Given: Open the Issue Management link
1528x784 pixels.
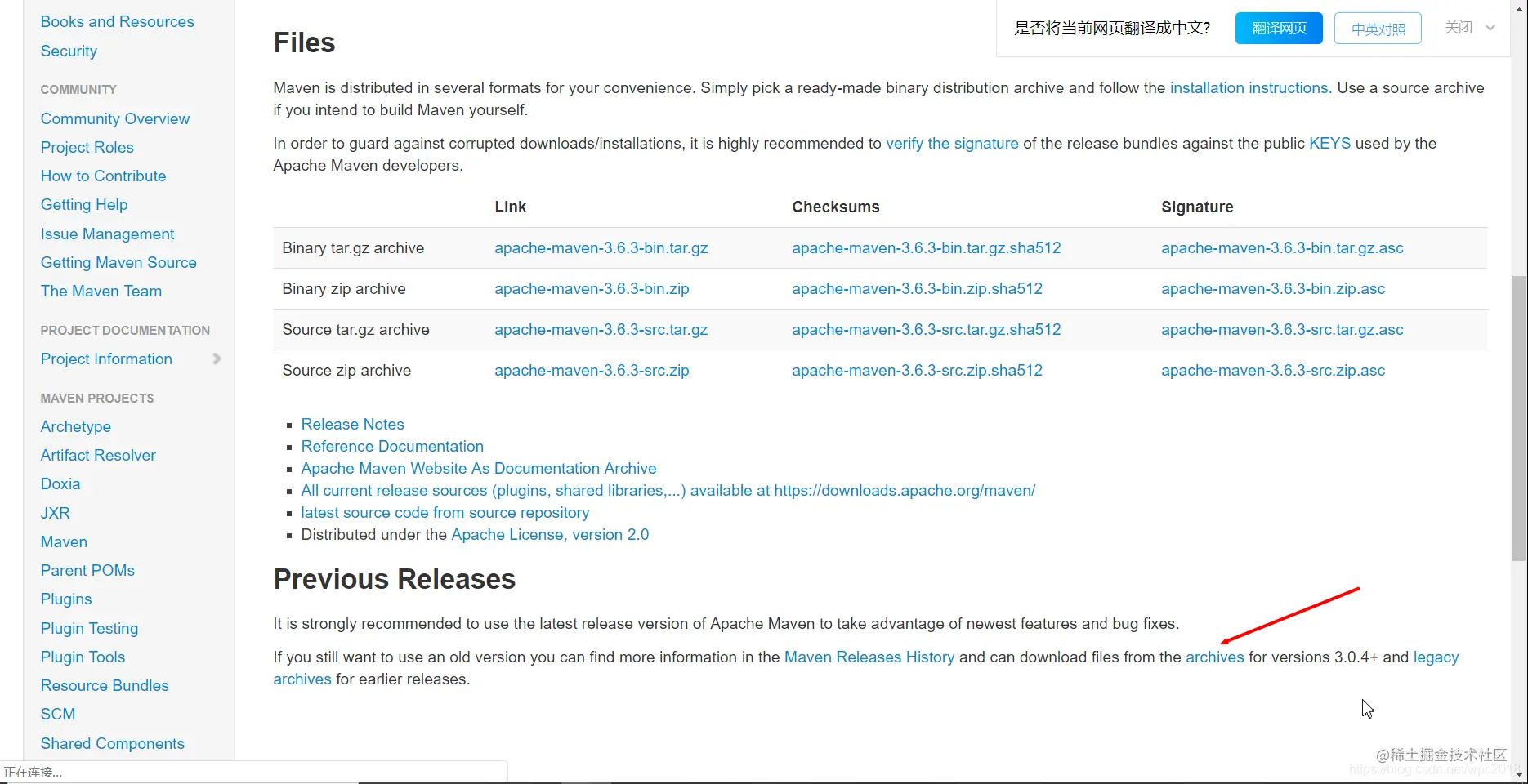Looking at the screenshot, I should pyautogui.click(x=108, y=234).
